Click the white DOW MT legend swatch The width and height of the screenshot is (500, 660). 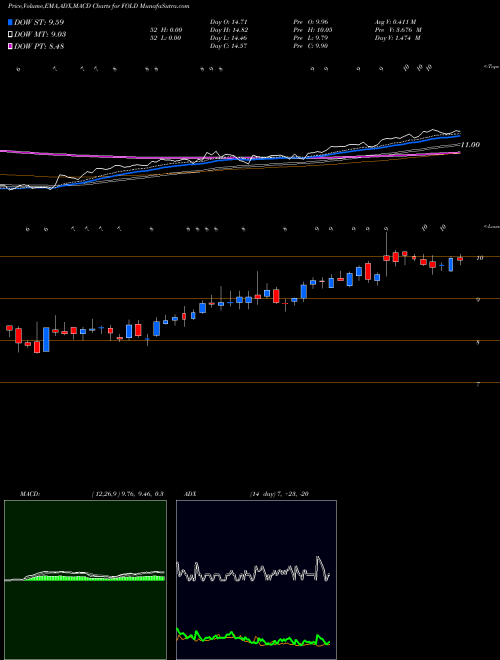point(11,35)
